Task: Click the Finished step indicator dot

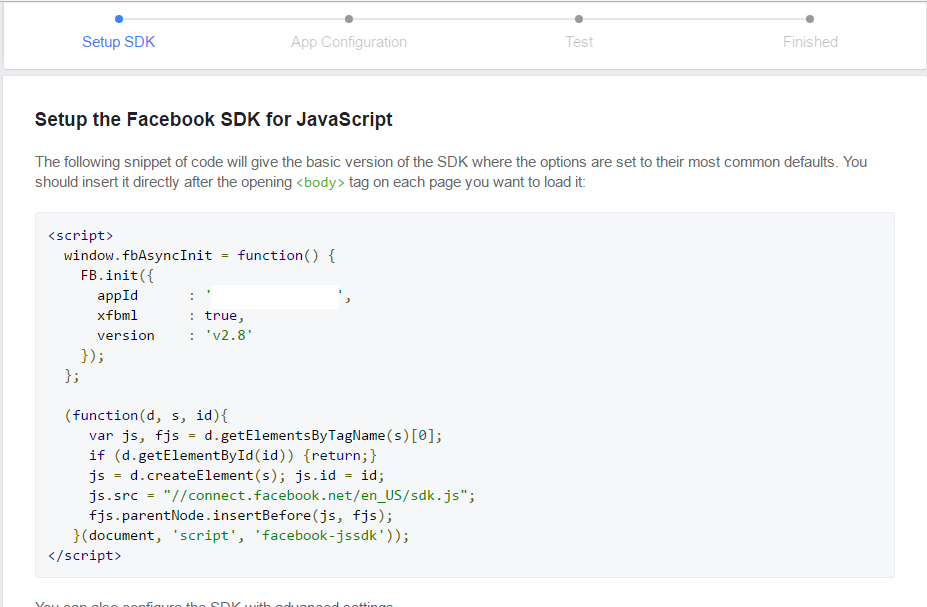Action: pos(809,18)
